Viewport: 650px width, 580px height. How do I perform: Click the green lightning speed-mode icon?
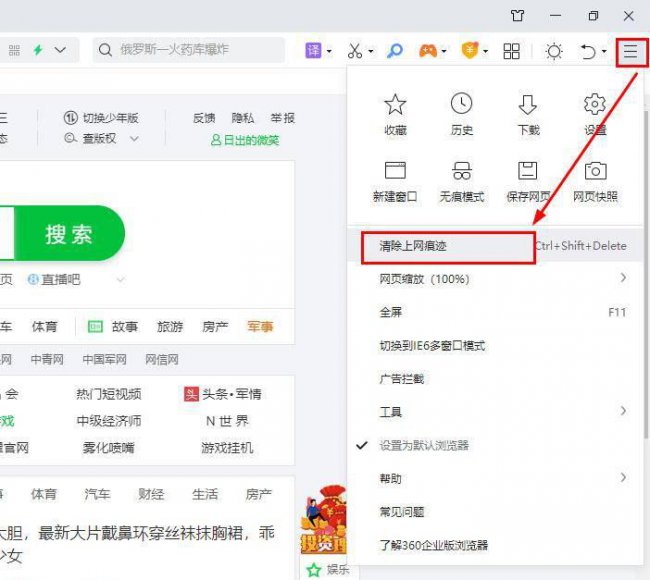click(38, 50)
